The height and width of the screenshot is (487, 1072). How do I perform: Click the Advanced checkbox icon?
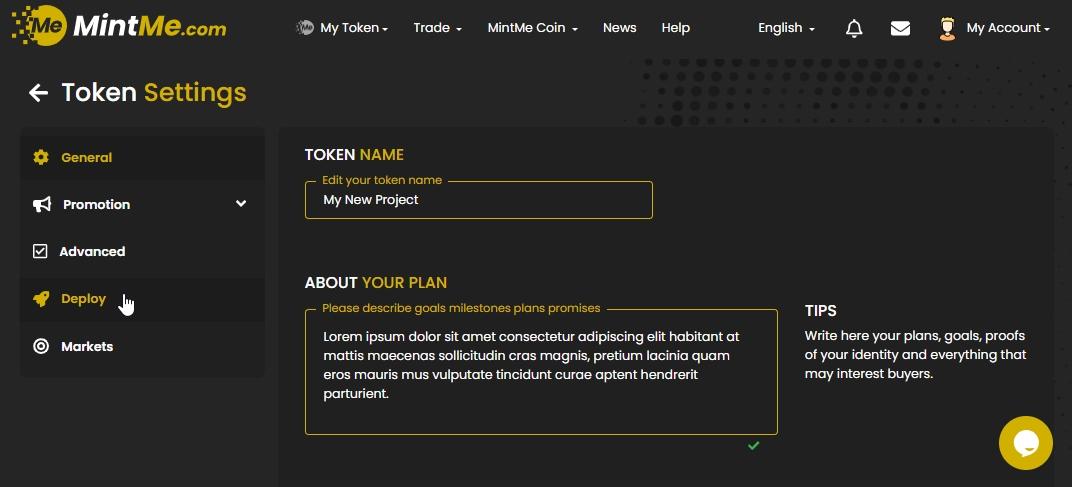[x=41, y=251]
